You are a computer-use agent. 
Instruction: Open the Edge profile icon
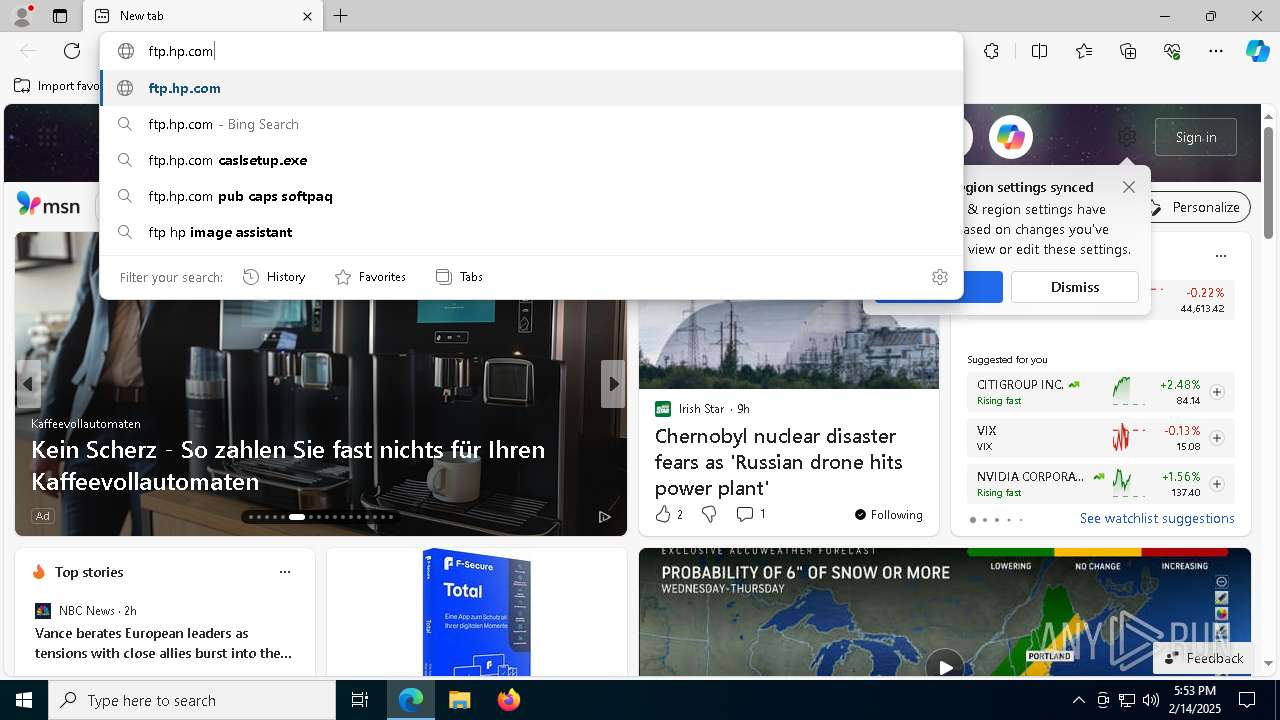click(x=22, y=16)
